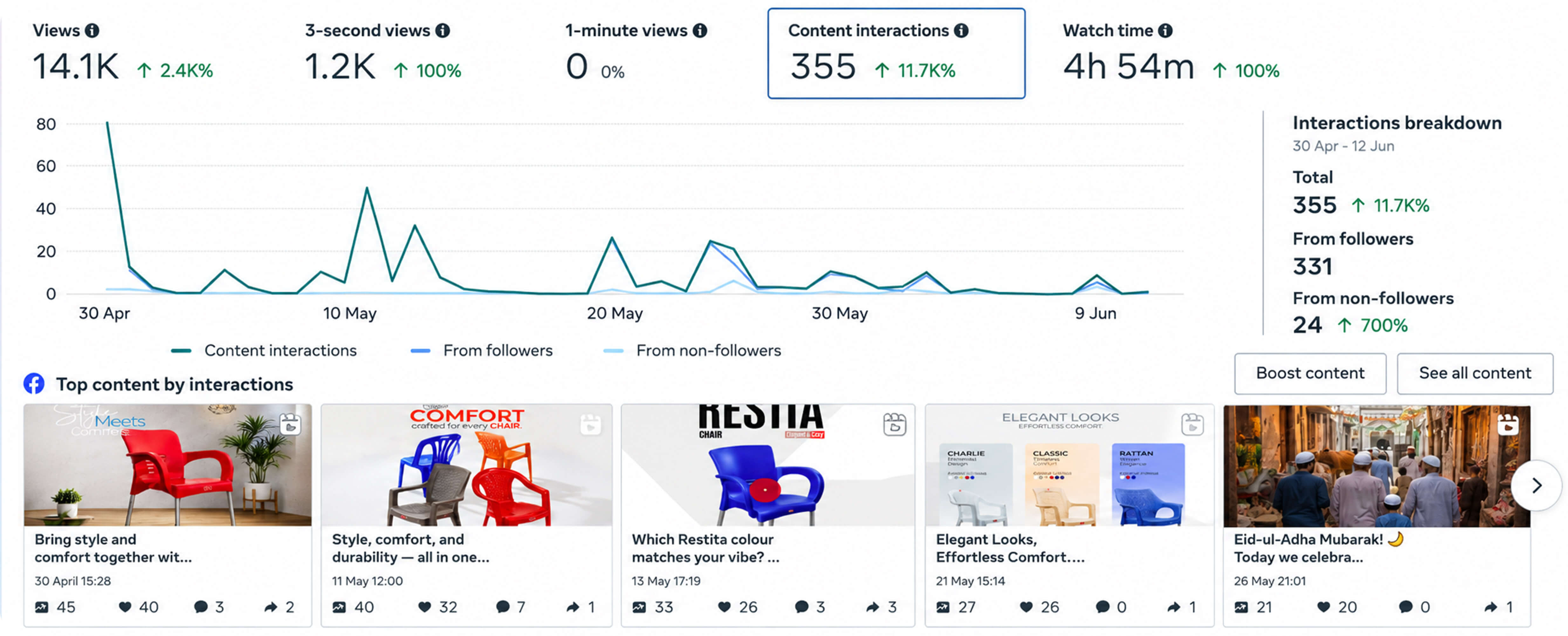Click the info icon beside 3-second views
Viewport: 1568px width, 636px height.
pyautogui.click(x=443, y=31)
